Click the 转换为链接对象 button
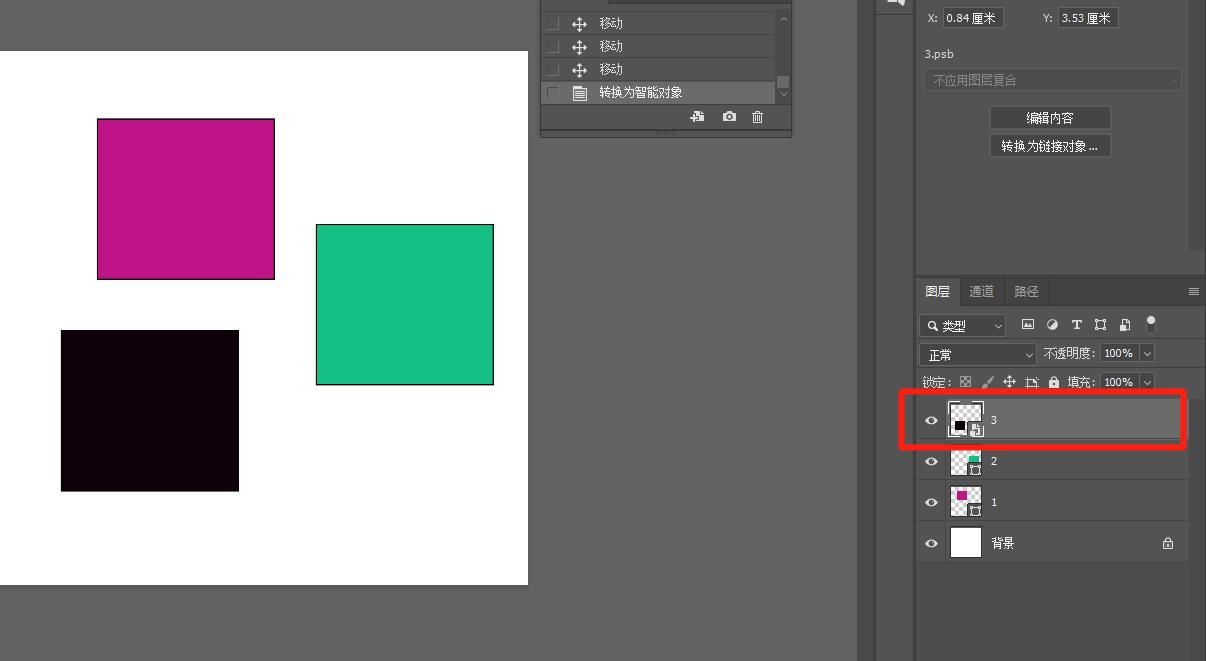This screenshot has width=1206, height=661. [1050, 146]
